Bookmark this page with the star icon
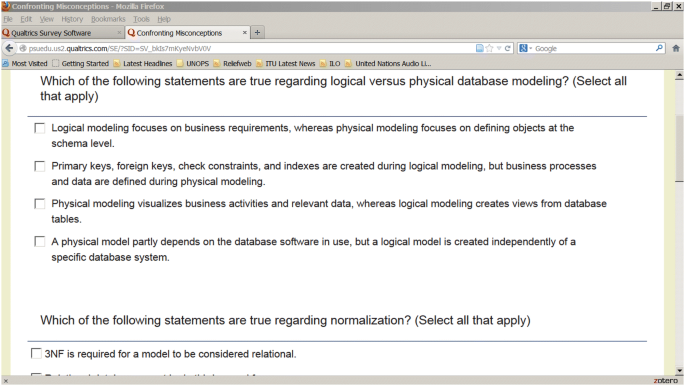The width and height of the screenshot is (685, 386). click(x=489, y=48)
